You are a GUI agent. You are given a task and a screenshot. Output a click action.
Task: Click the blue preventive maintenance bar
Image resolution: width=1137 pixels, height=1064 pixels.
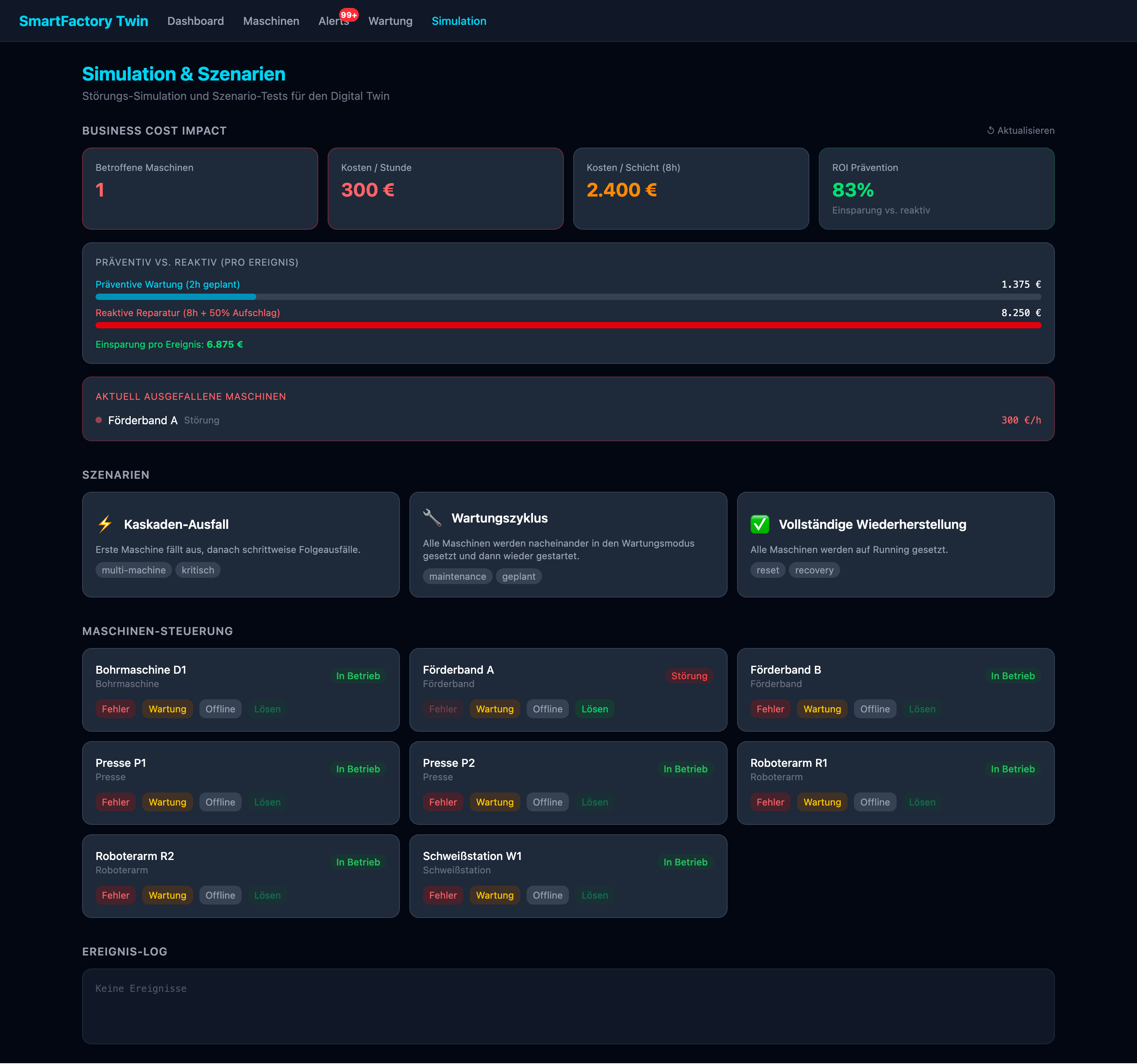pos(176,297)
